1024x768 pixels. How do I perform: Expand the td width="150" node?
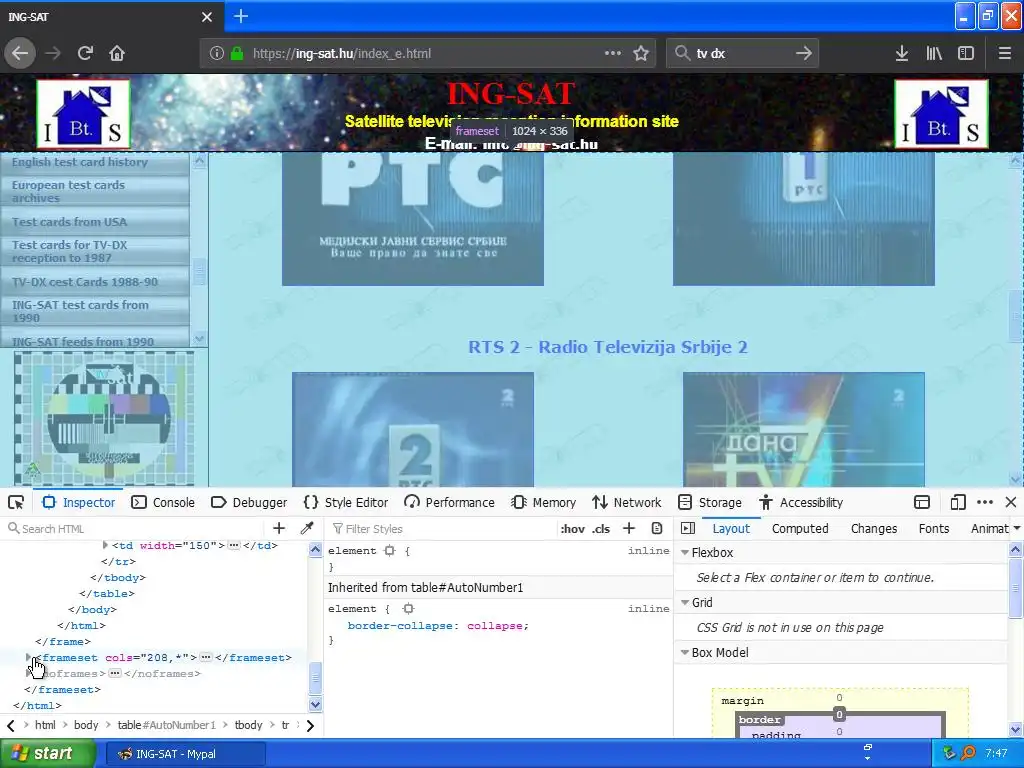tap(105, 545)
